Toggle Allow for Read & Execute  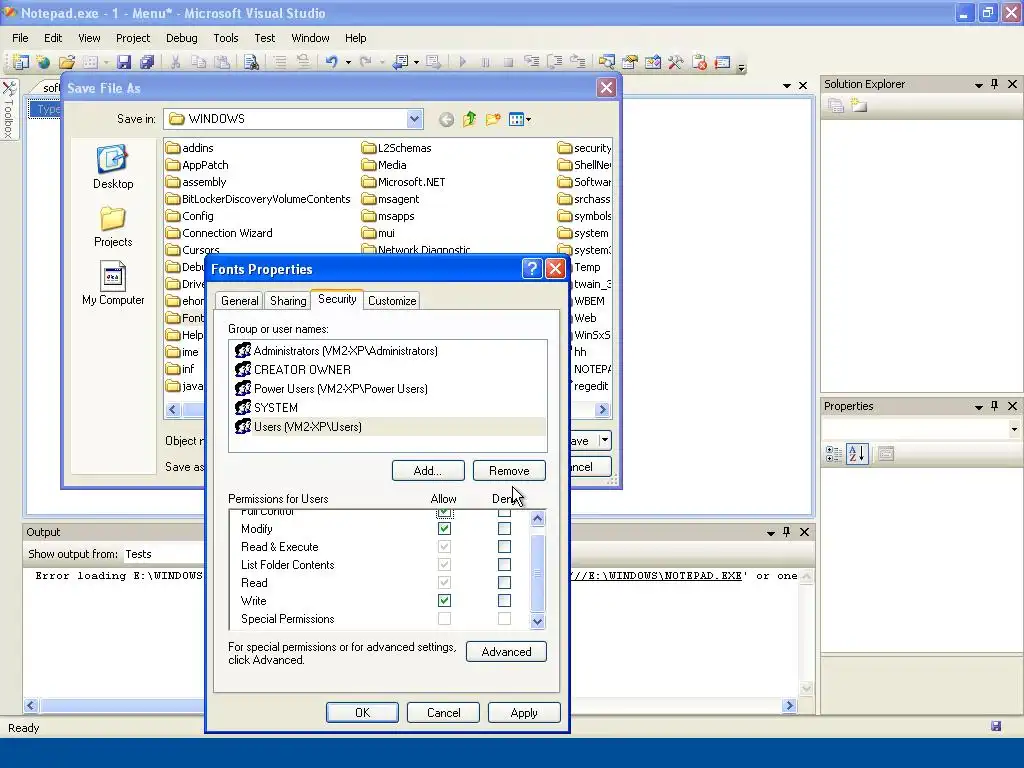pos(444,547)
